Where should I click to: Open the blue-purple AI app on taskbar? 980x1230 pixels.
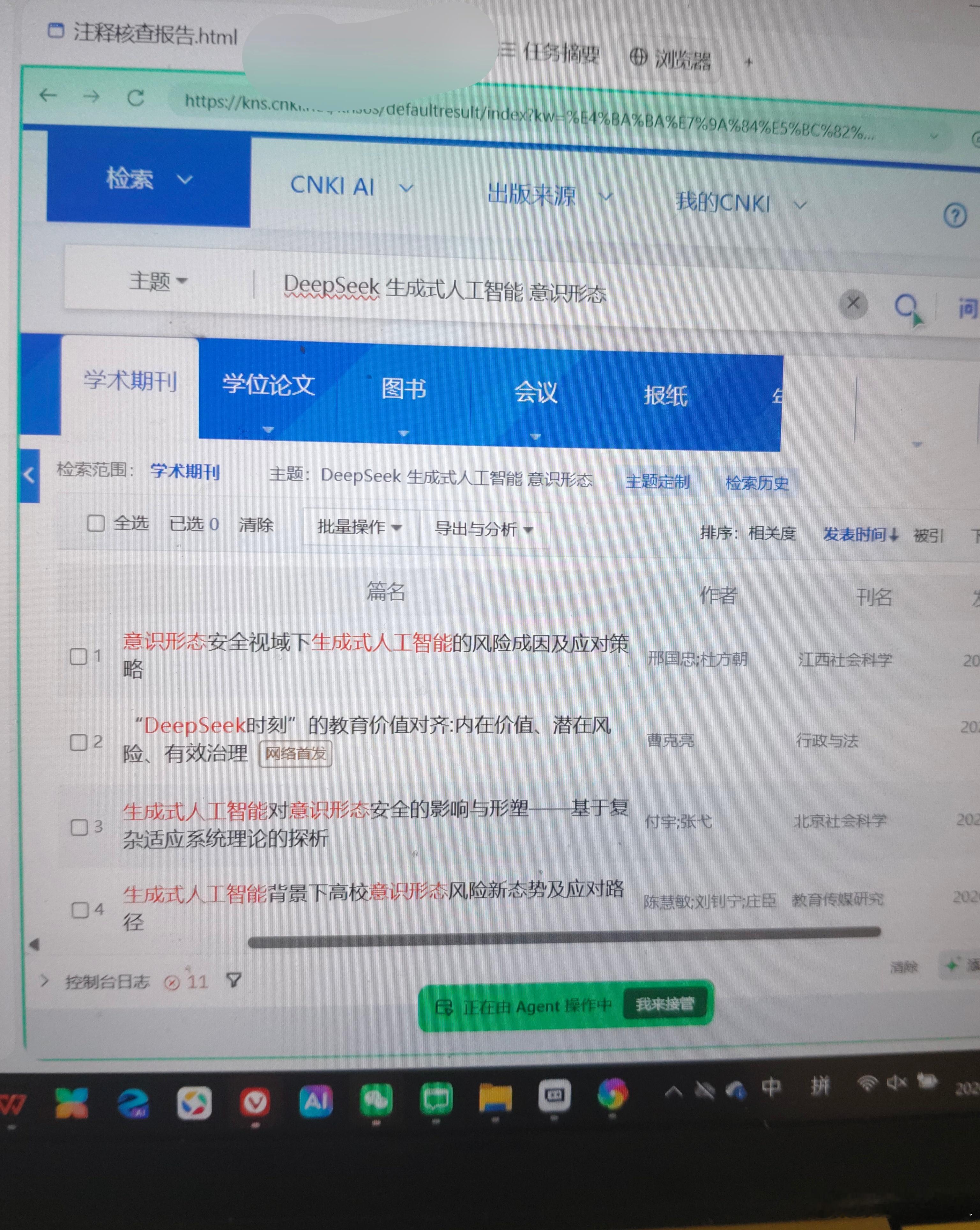316,1100
